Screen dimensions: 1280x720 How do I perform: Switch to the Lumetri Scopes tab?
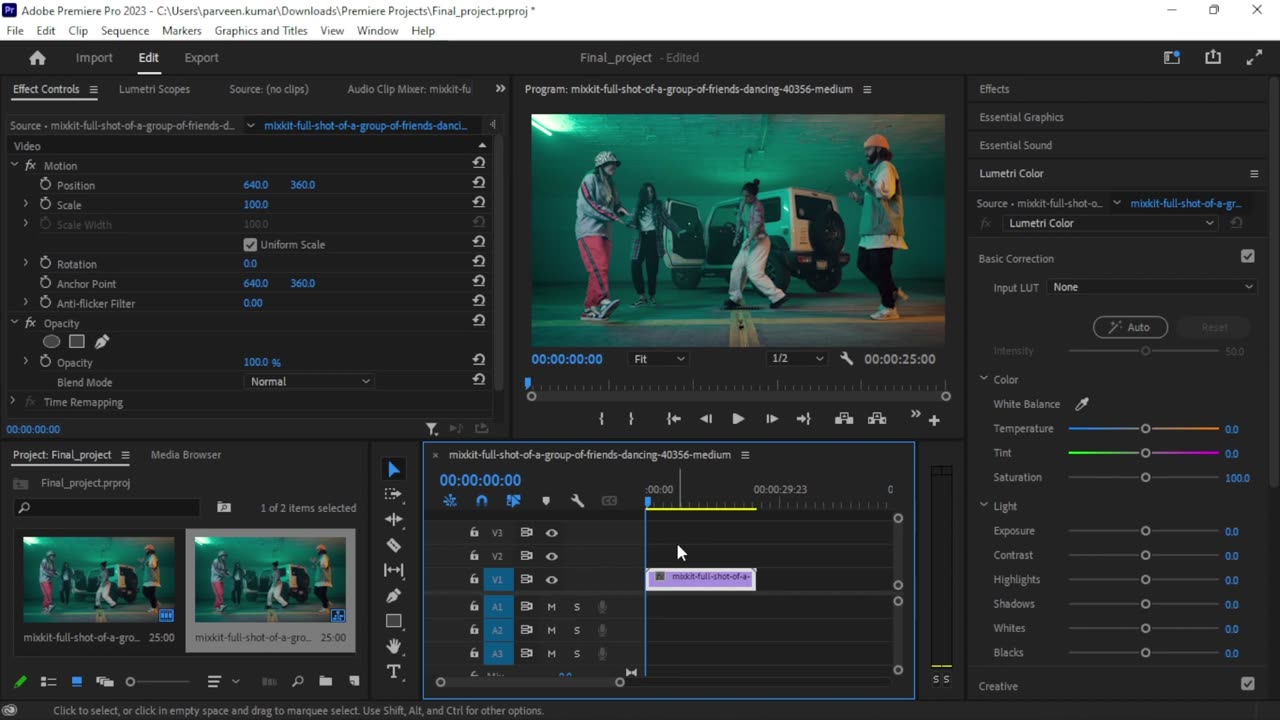pos(154,89)
